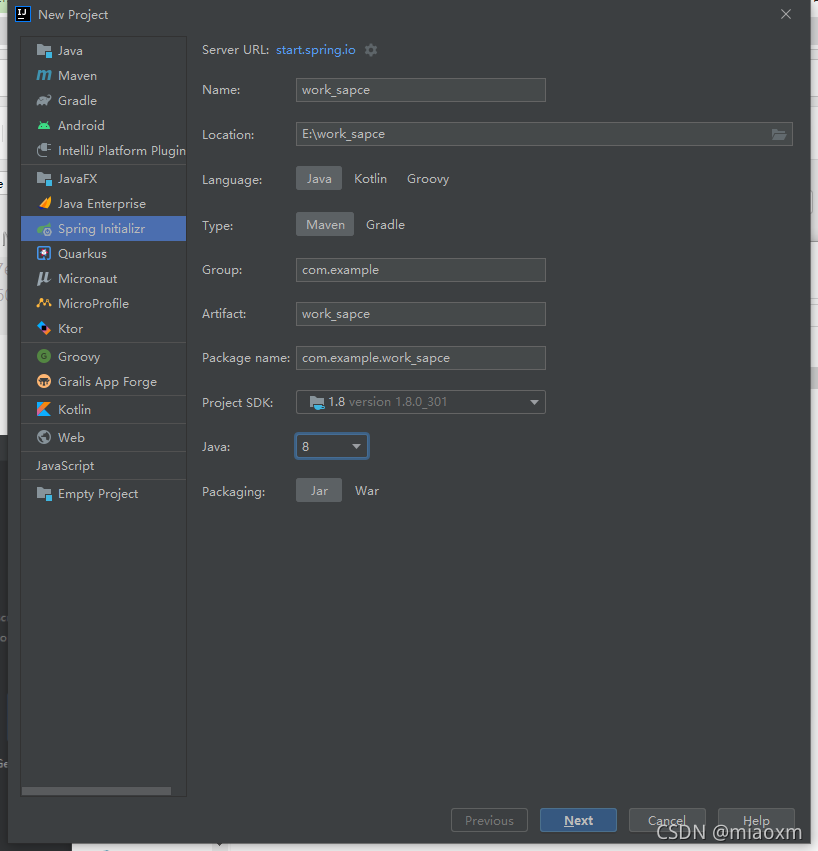Select Quarkus in the project list

(x=103, y=253)
